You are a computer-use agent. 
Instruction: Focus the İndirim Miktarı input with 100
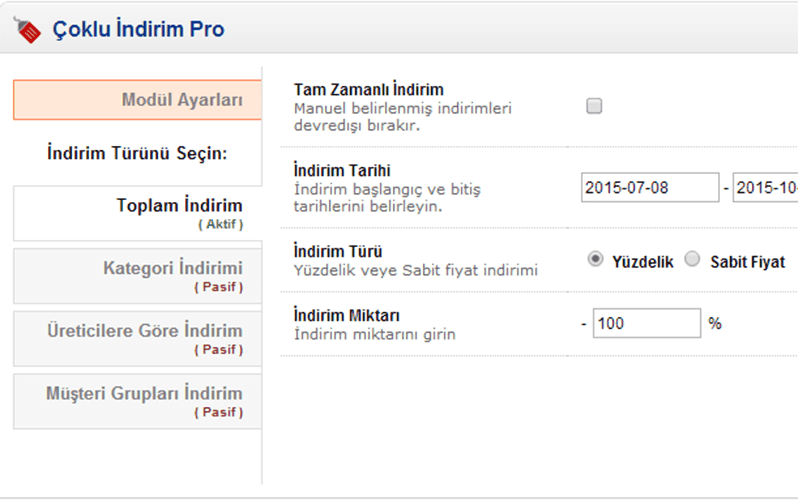(647, 324)
